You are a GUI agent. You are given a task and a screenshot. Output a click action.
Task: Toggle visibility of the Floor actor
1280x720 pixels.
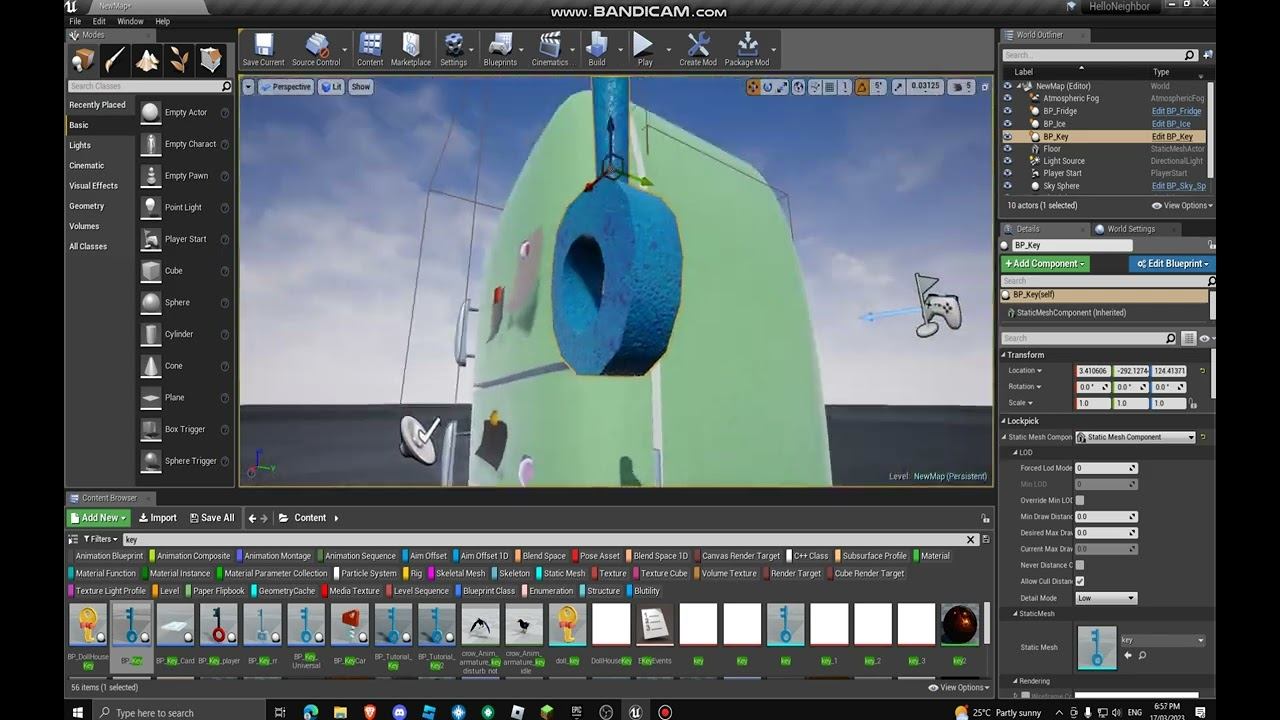pos(1007,149)
